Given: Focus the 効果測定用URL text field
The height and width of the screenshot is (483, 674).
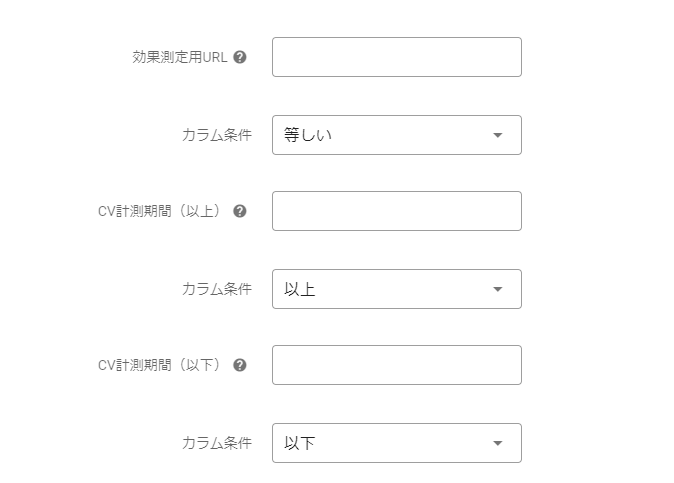Looking at the screenshot, I should [x=396, y=57].
